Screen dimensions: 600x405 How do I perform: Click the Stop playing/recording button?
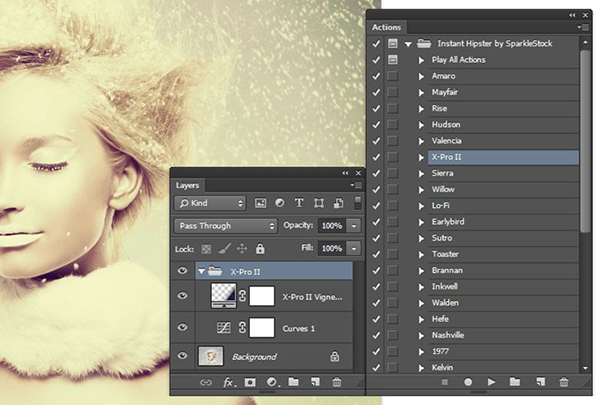click(443, 382)
